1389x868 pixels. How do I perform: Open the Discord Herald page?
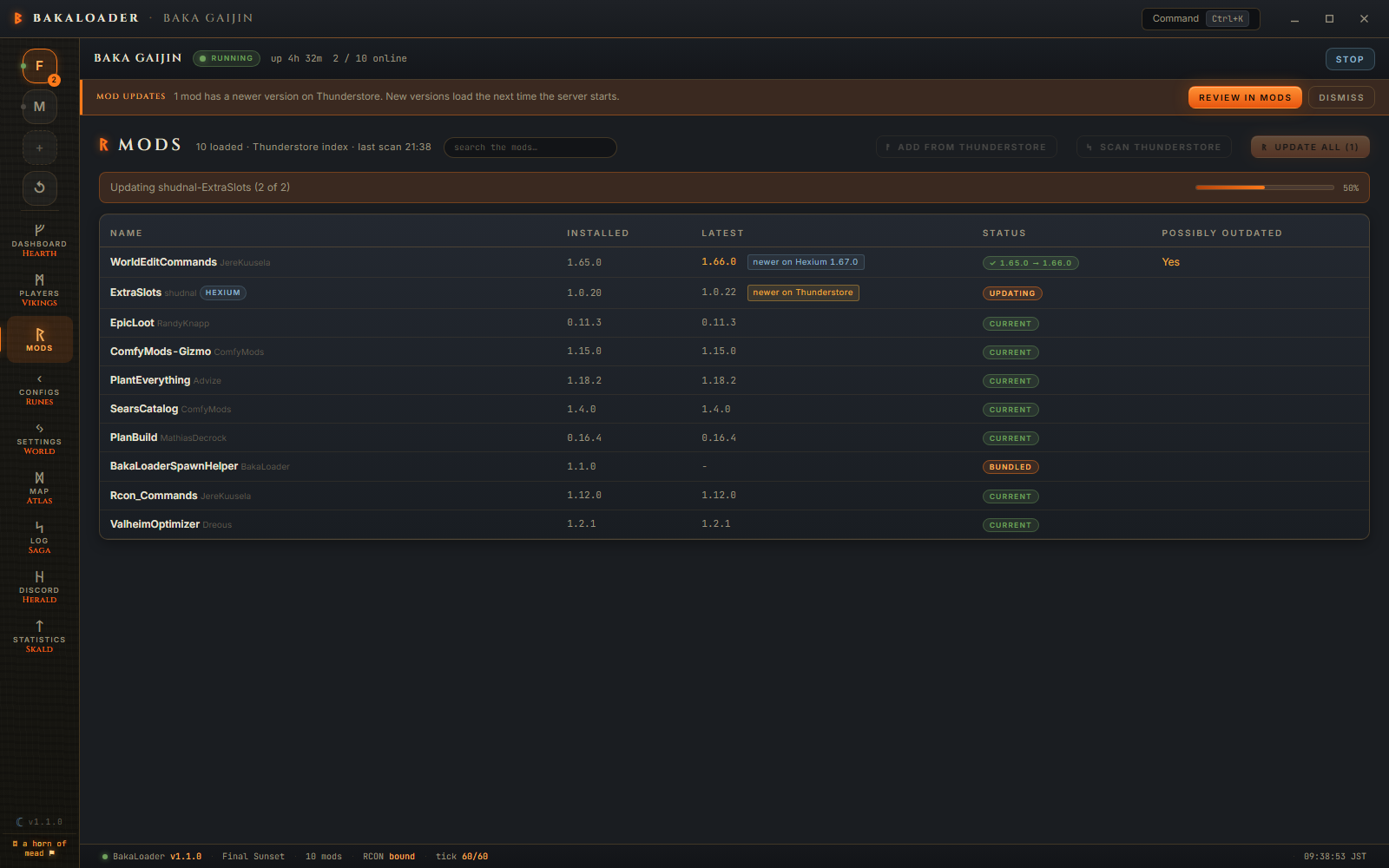click(x=39, y=588)
